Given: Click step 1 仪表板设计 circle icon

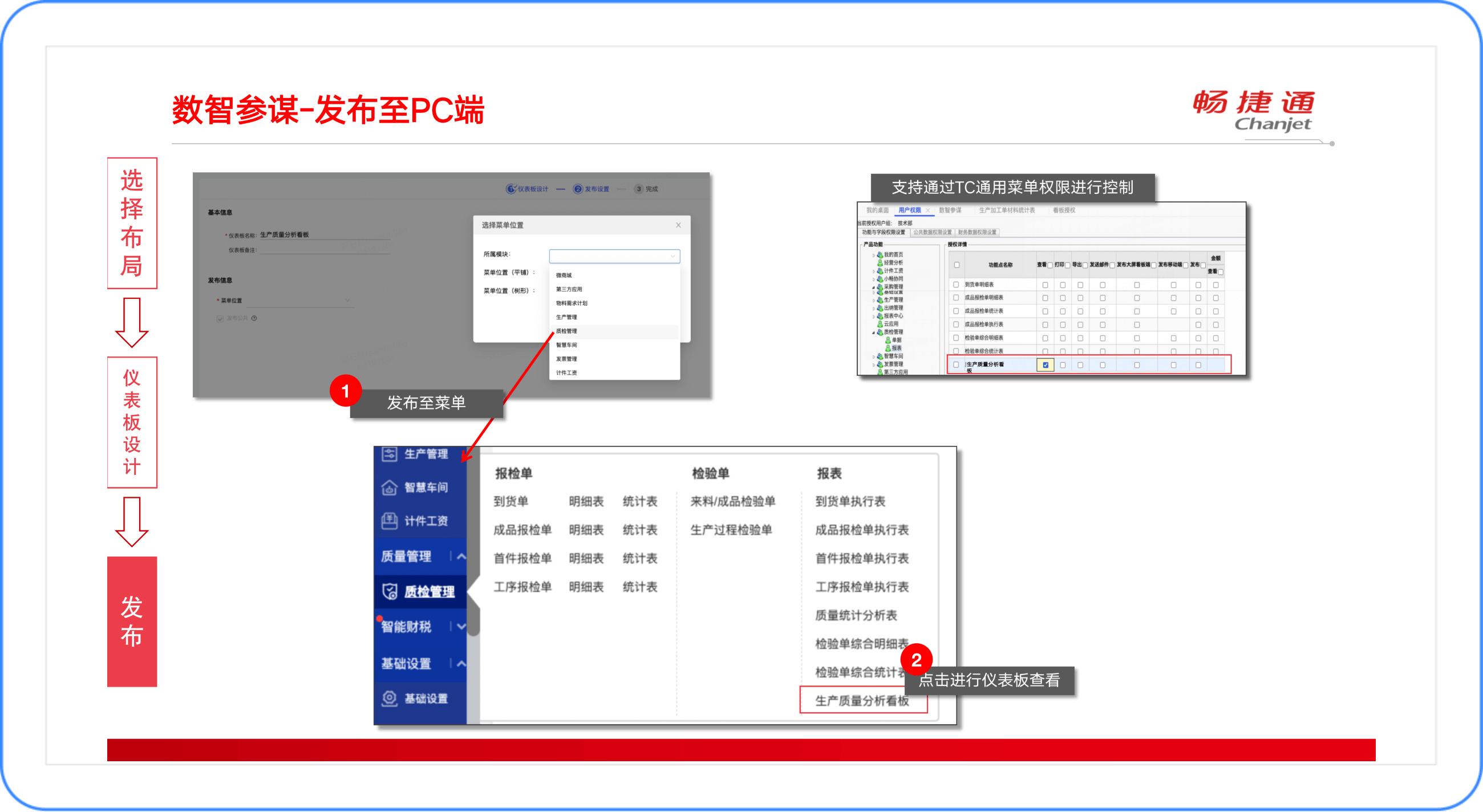Looking at the screenshot, I should pos(510,189).
